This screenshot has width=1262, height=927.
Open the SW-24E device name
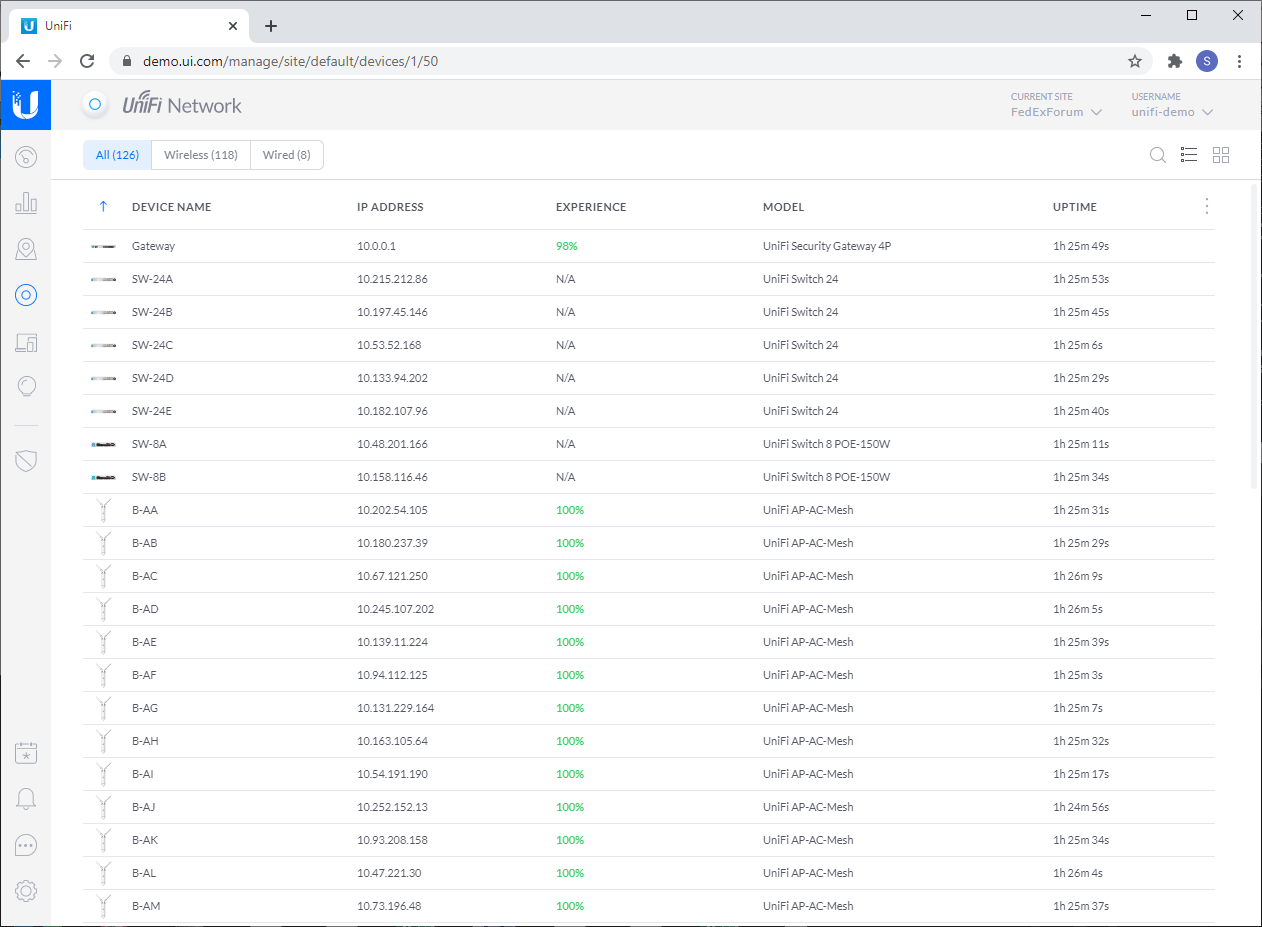click(152, 411)
